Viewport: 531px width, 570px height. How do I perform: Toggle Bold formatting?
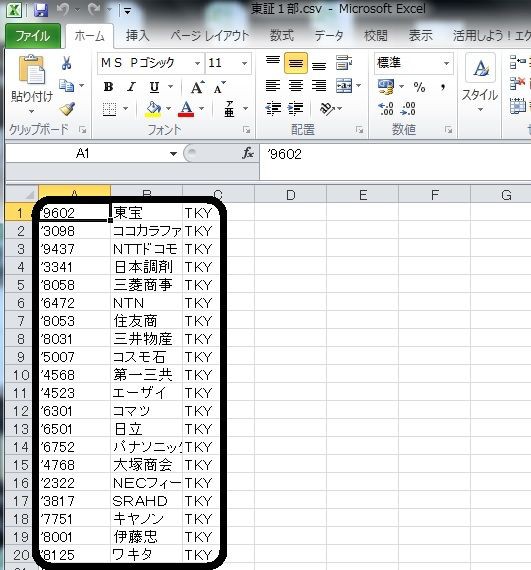[x=108, y=87]
